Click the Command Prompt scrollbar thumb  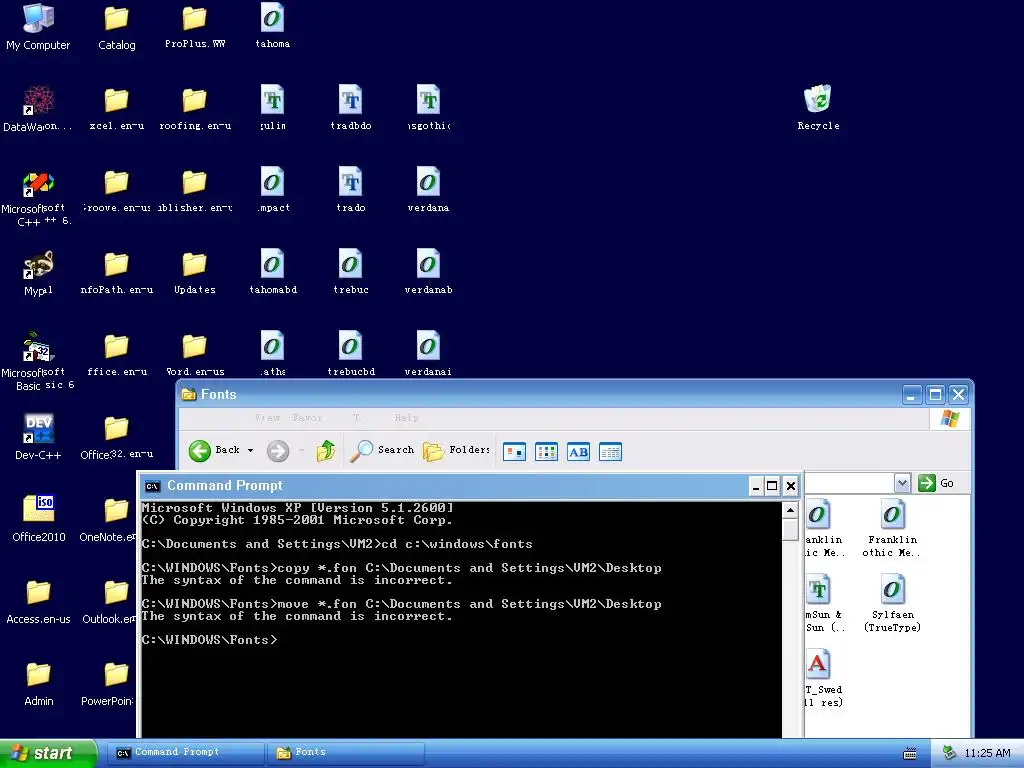(x=790, y=530)
